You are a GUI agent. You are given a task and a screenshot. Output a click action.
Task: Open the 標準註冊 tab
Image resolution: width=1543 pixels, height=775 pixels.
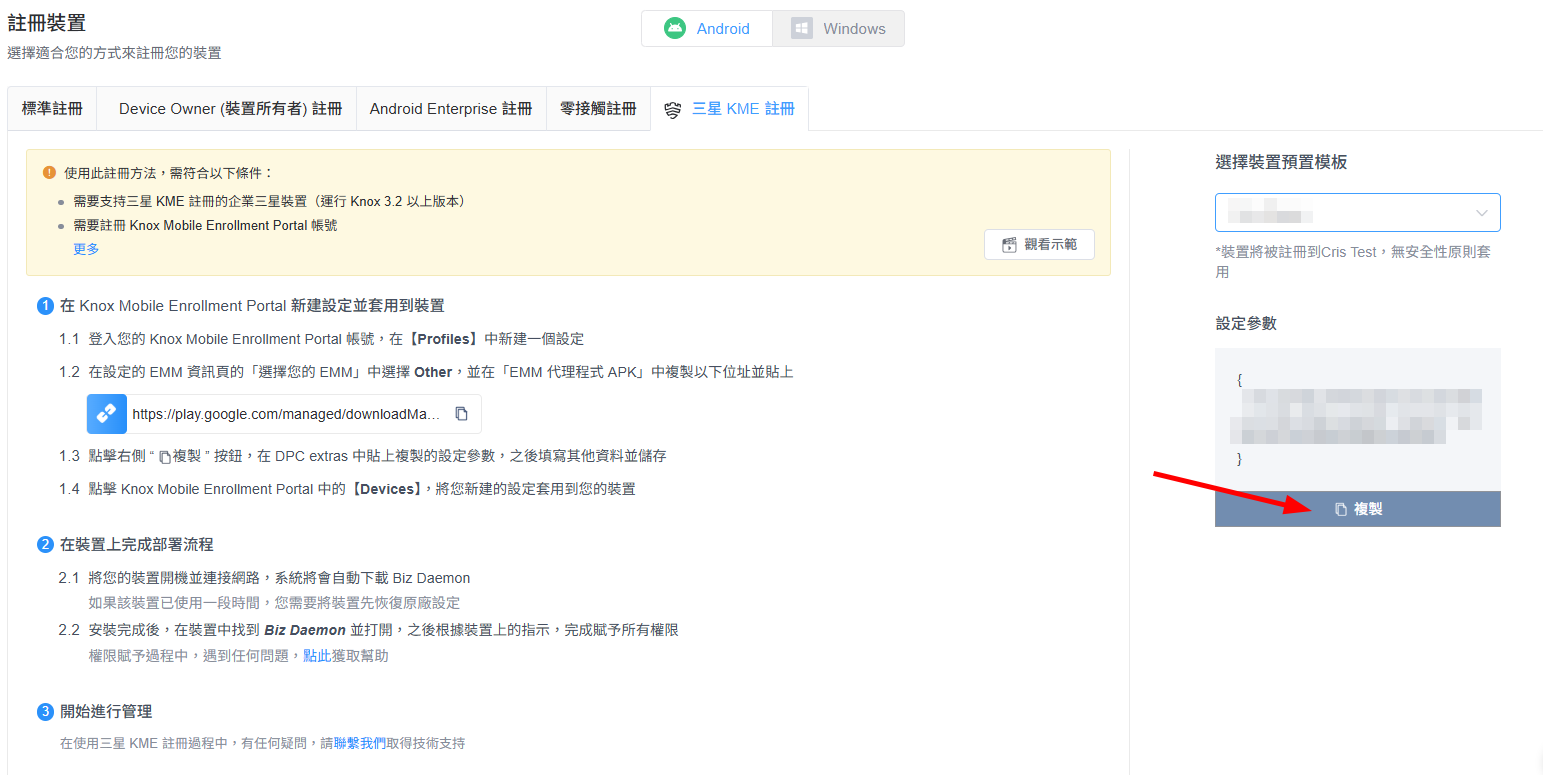click(52, 109)
